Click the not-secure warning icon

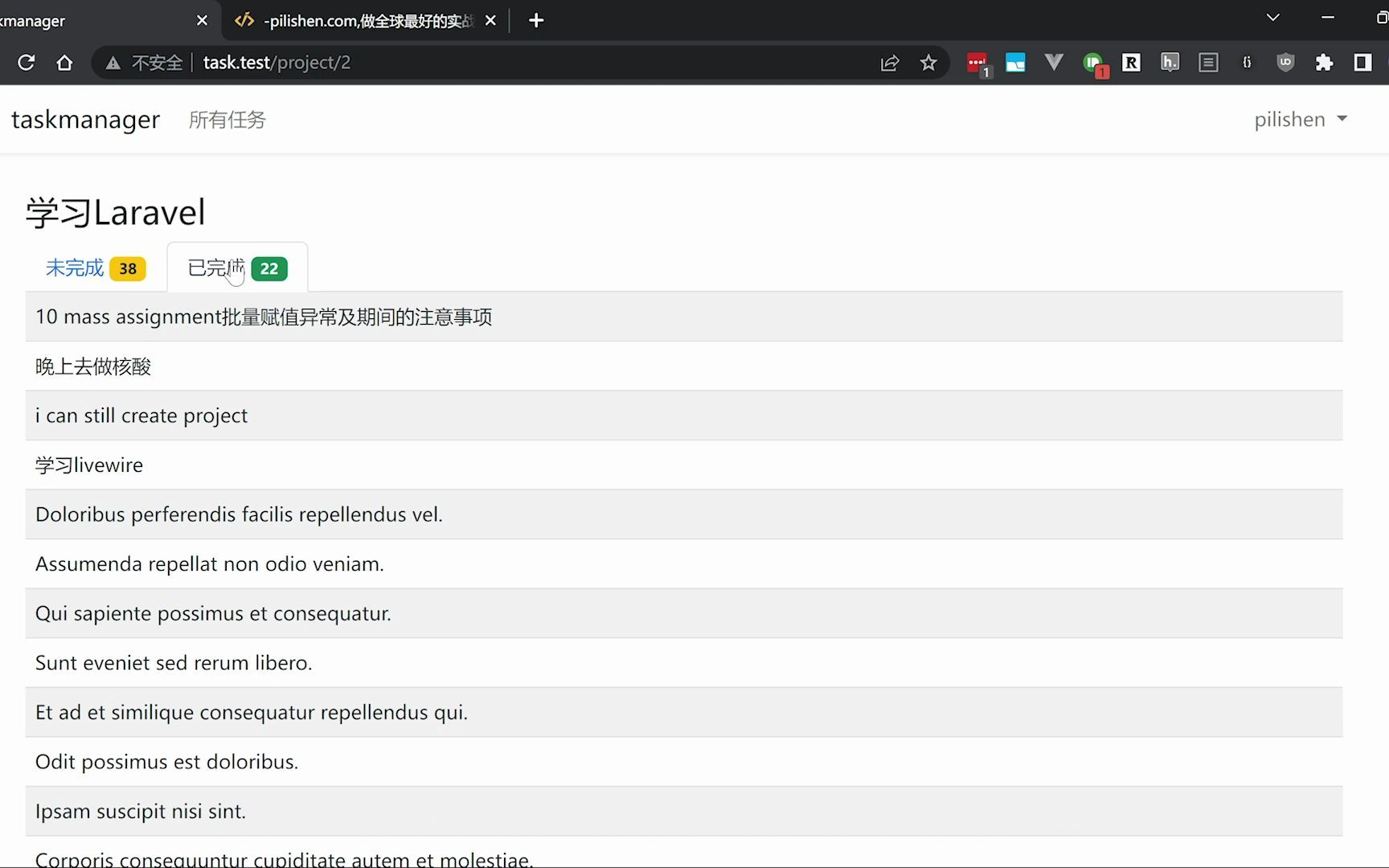pos(113,63)
